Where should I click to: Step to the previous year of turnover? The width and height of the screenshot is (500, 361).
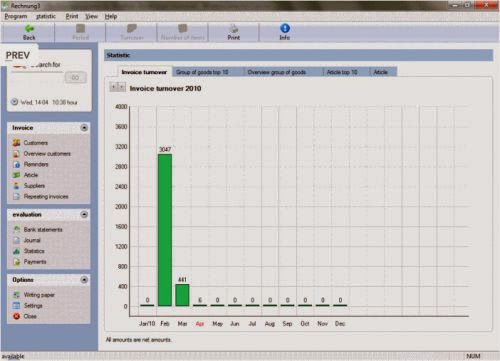pyautogui.click(x=114, y=87)
